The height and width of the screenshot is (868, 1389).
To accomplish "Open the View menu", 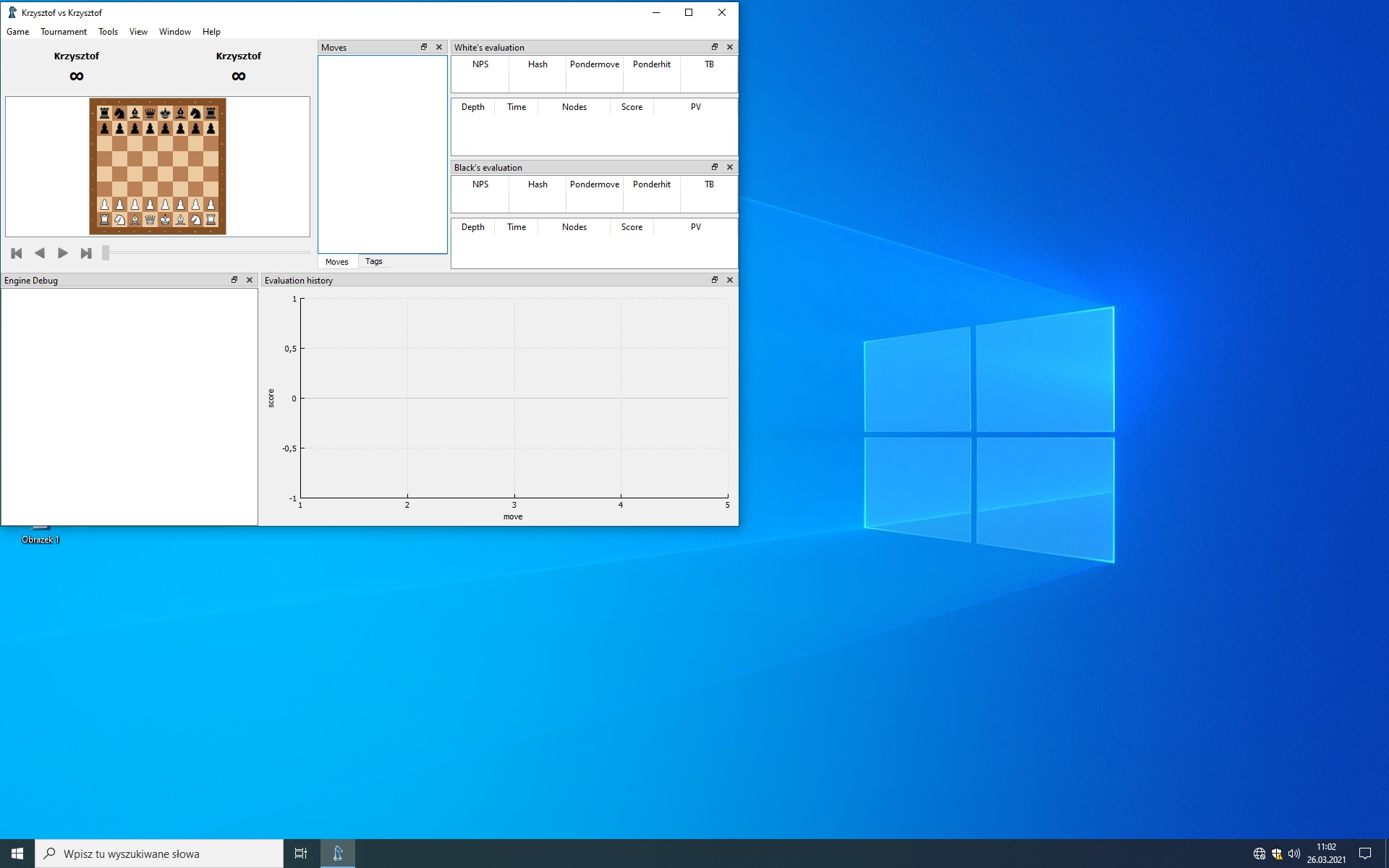I will click(138, 32).
